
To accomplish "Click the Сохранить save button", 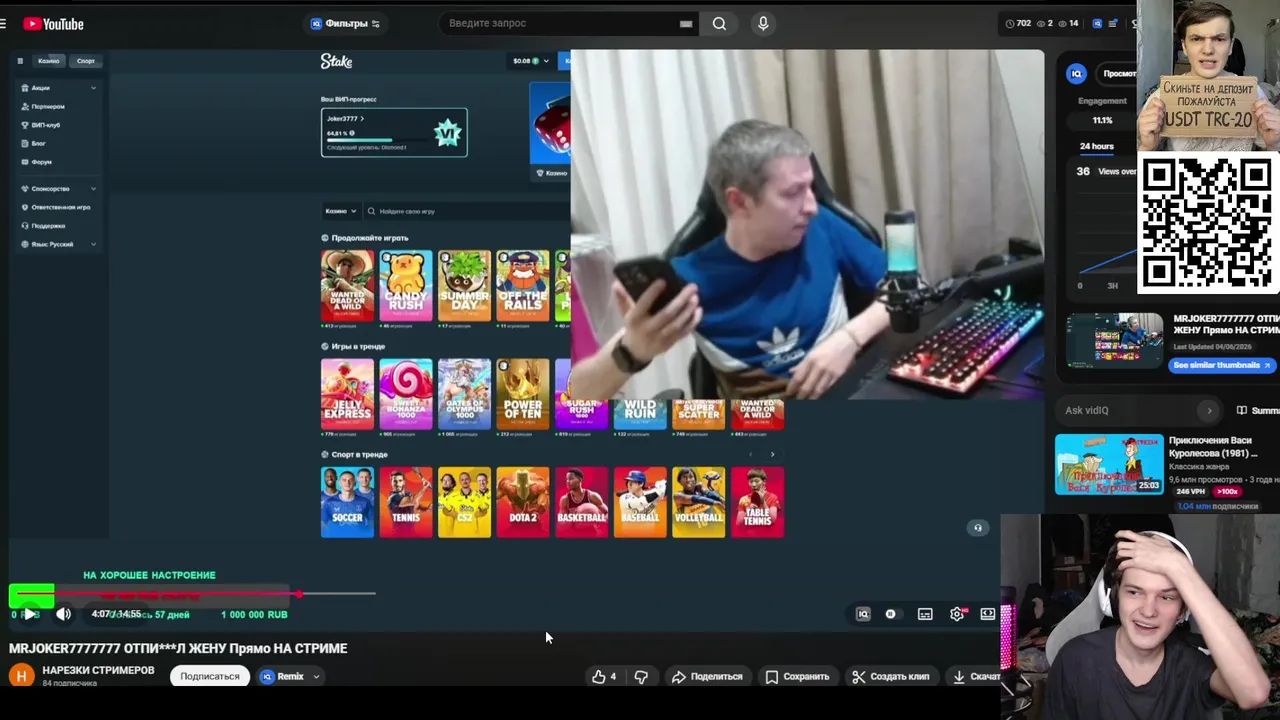I will pos(797,677).
